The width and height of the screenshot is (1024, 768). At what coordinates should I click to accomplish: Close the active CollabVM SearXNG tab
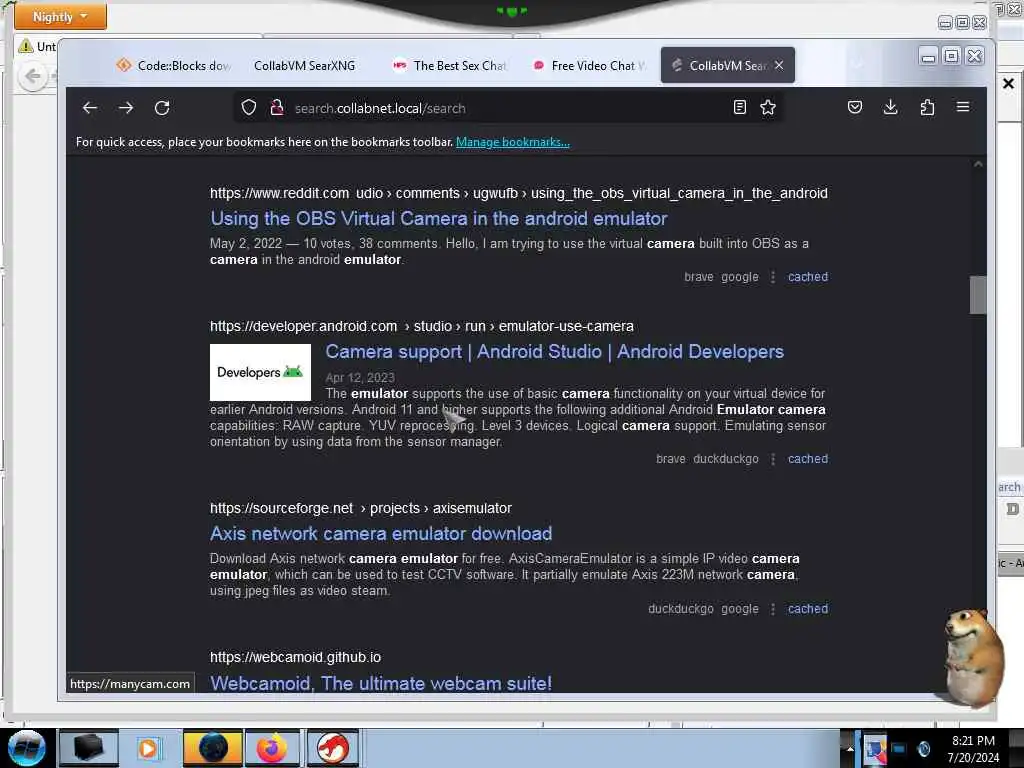[779, 65]
